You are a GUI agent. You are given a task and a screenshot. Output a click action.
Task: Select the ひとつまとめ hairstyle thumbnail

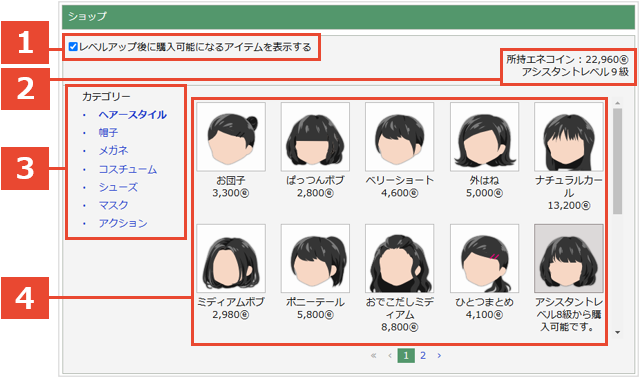click(x=484, y=258)
